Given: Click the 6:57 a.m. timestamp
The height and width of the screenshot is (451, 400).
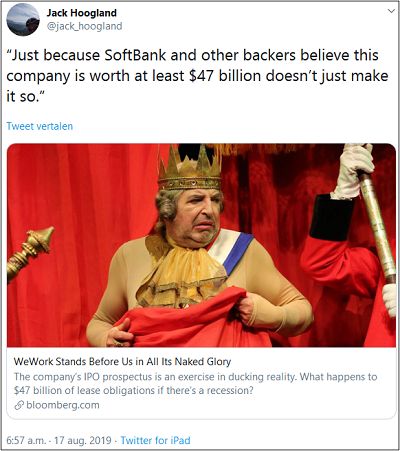Looking at the screenshot, I should (26, 440).
